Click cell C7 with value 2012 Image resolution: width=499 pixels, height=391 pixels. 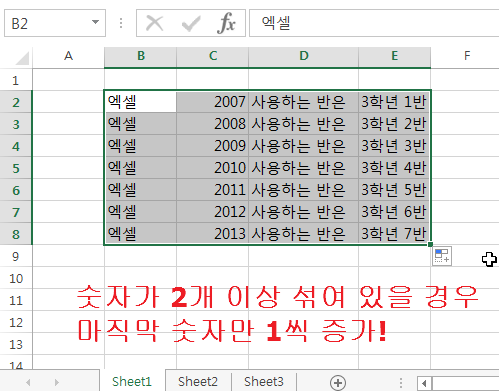(x=213, y=212)
